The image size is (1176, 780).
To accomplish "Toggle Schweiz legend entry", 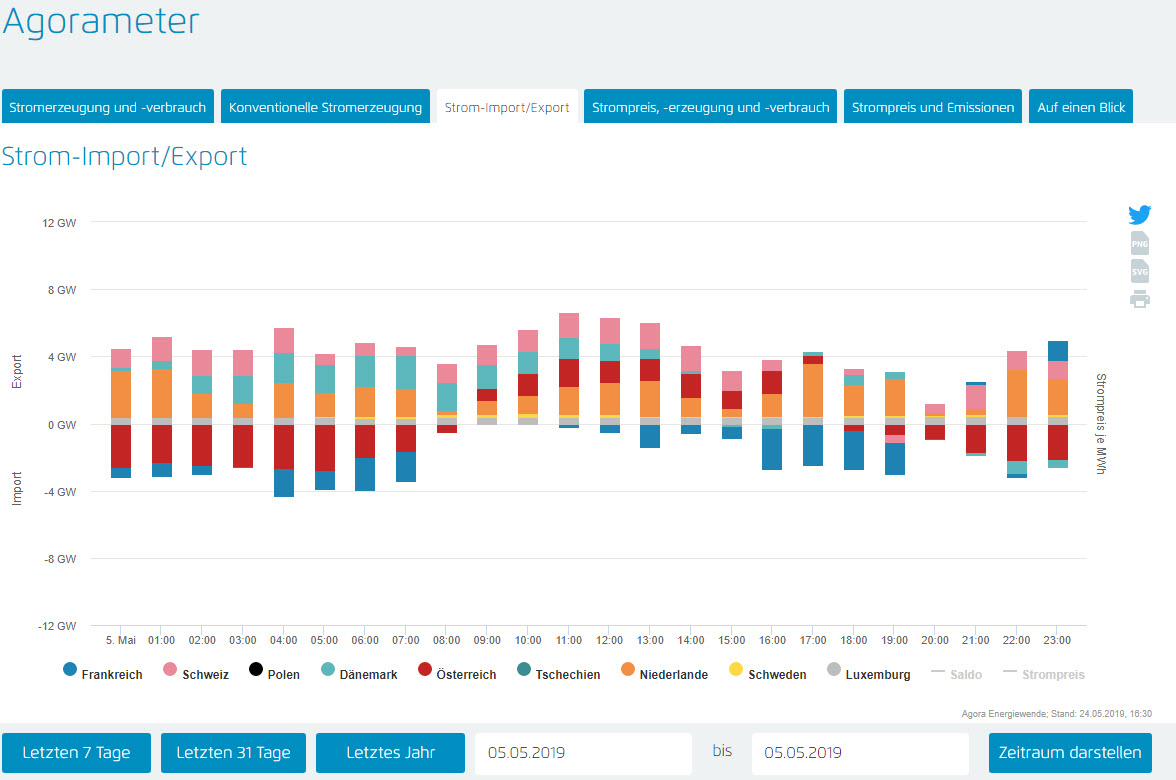I will pyautogui.click(x=195, y=674).
